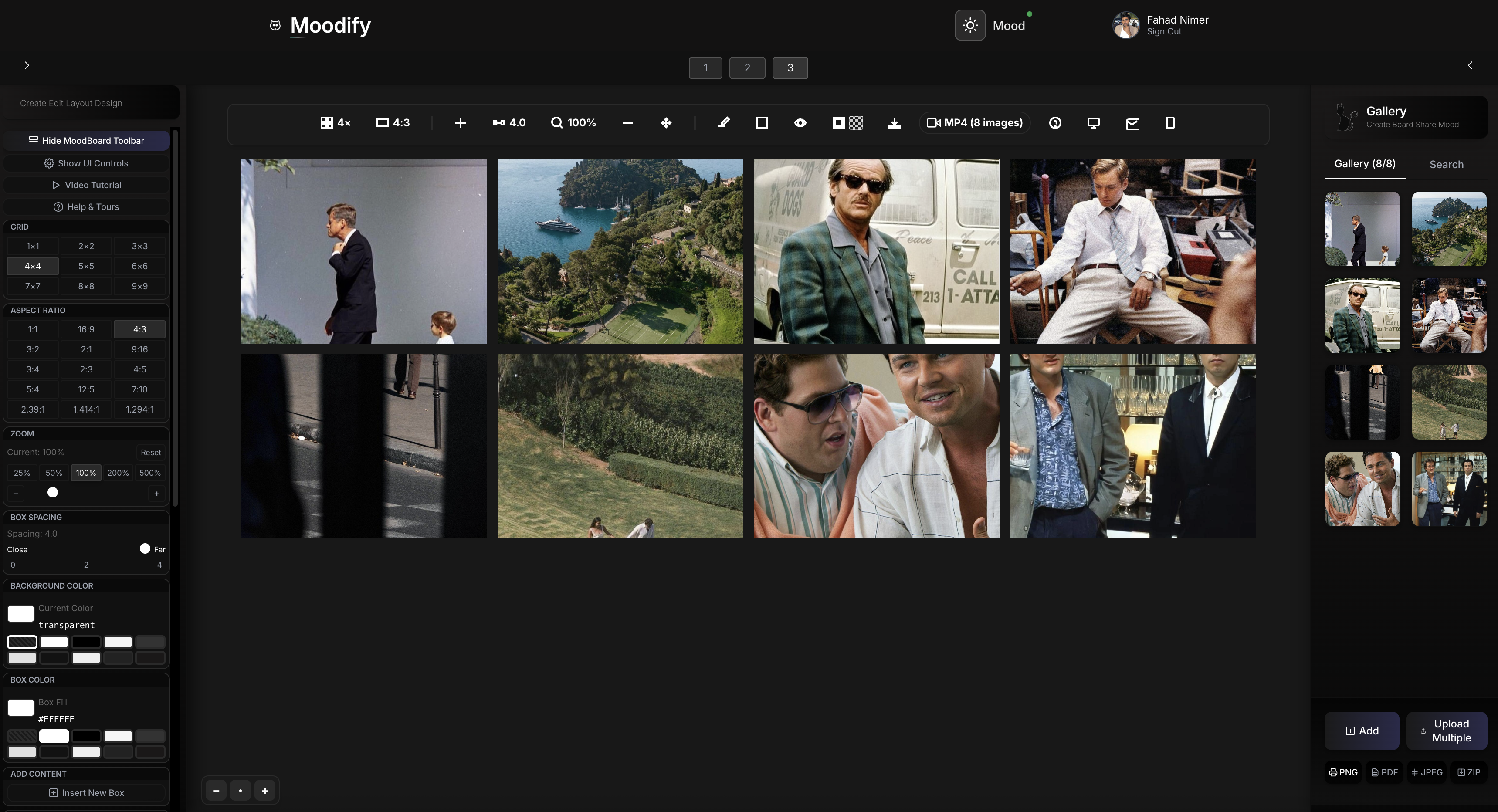Select the highlighter pen tool icon
This screenshot has height=812, width=1498.
(723, 123)
